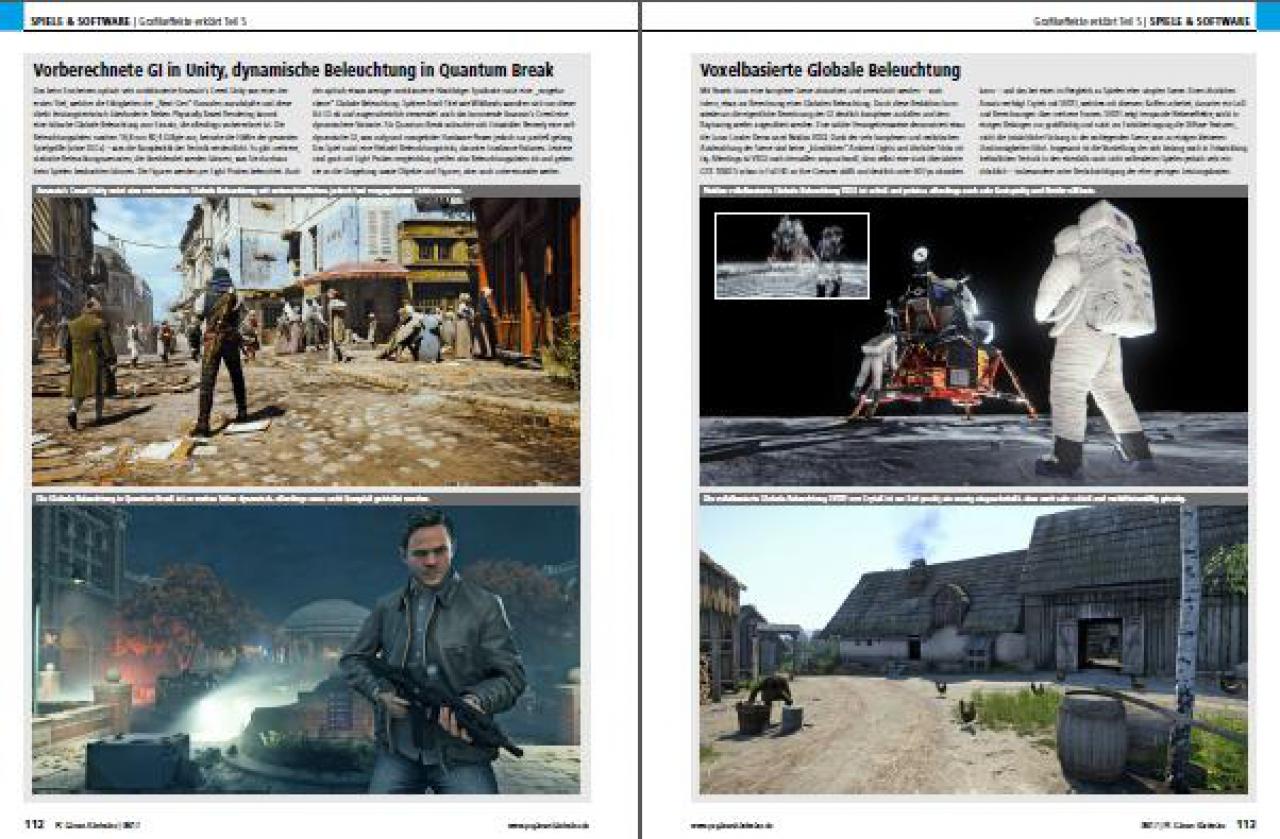1280x839 pixels.
Task: Click second text column under the Voxelbasierte heading
Action: click(1113, 132)
